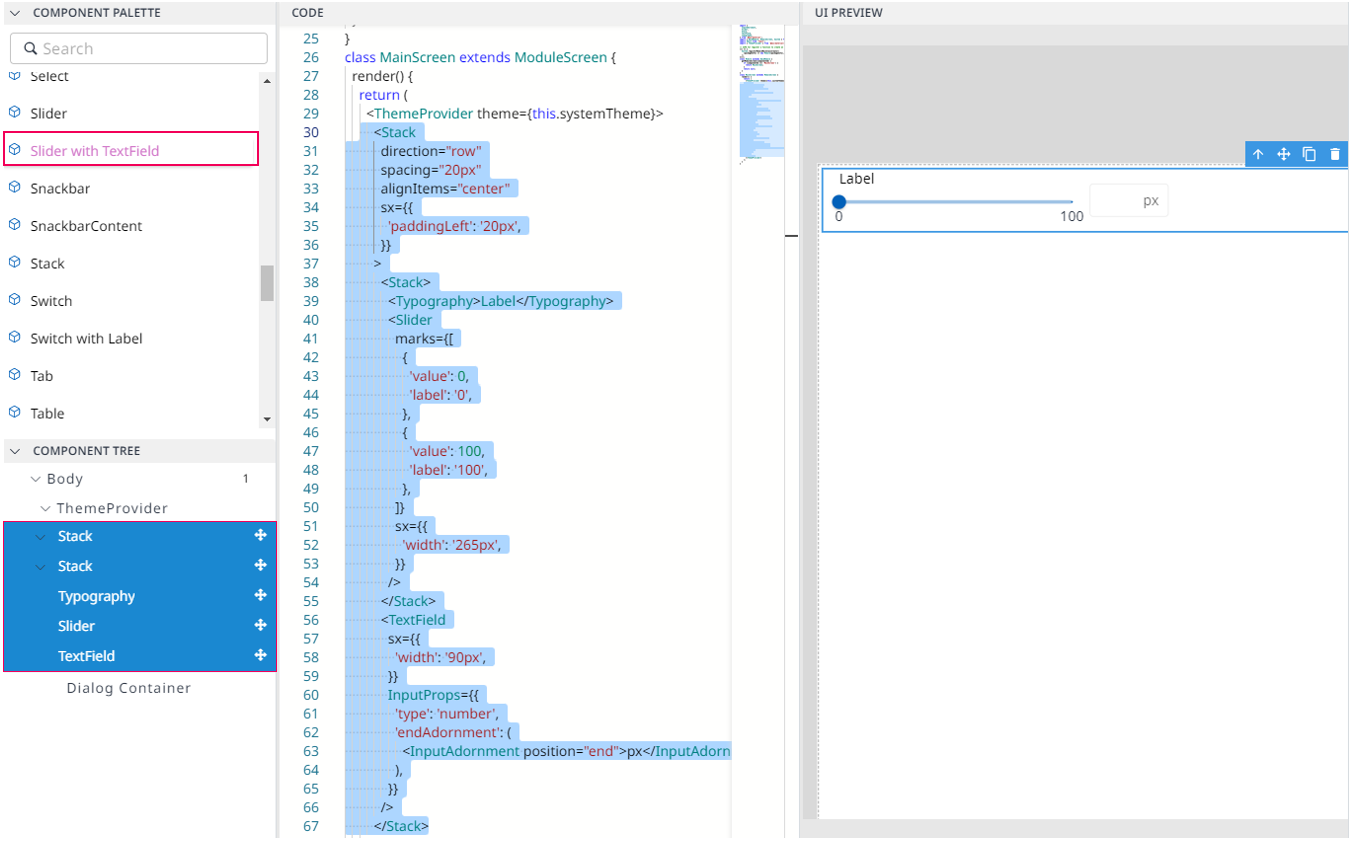Click the magnifier icon in the palette search

[x=30, y=48]
